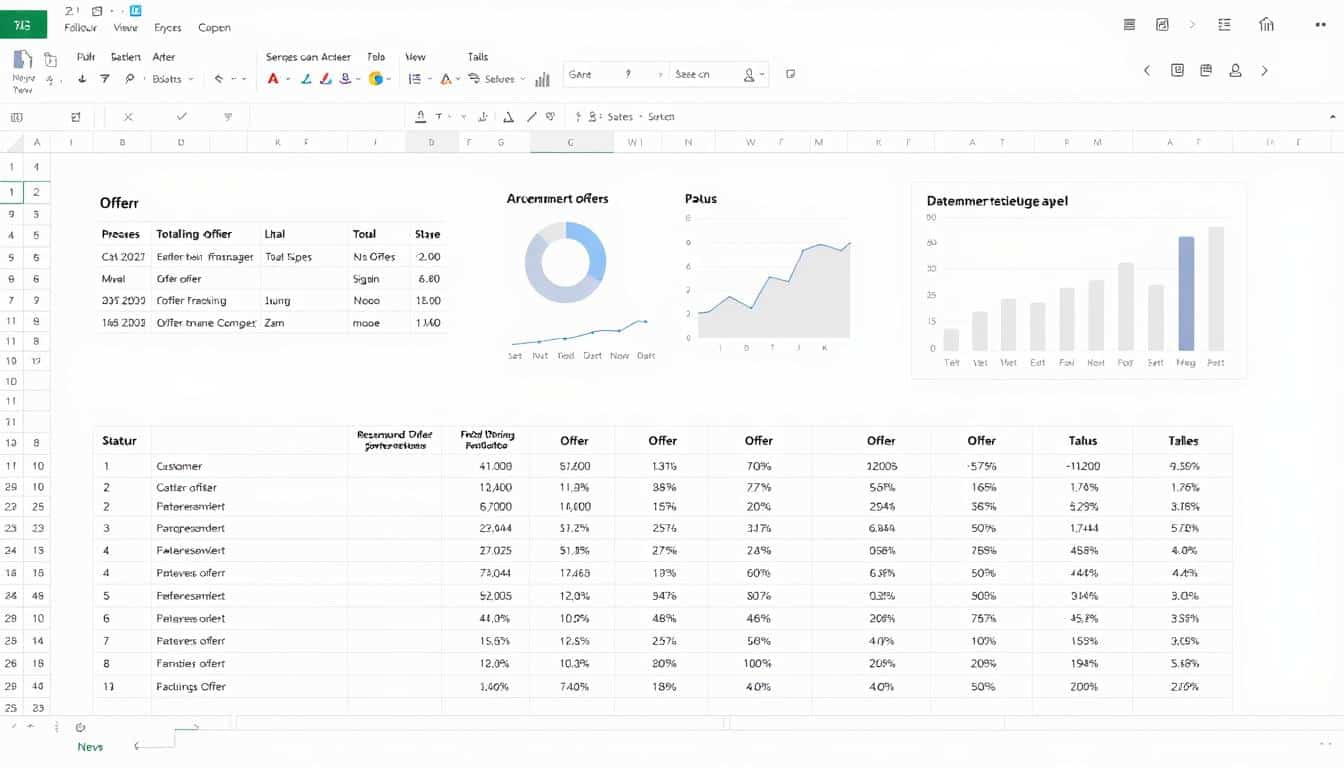Open the Vieve menu tab
Screen dimensions: 1344x768
point(126,28)
